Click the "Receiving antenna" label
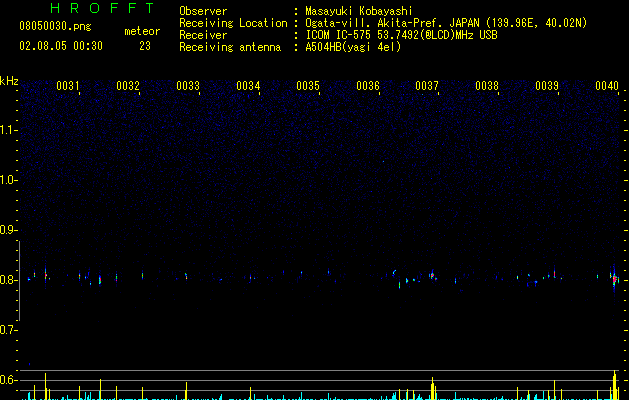This screenshot has width=629, height=400. point(230,47)
